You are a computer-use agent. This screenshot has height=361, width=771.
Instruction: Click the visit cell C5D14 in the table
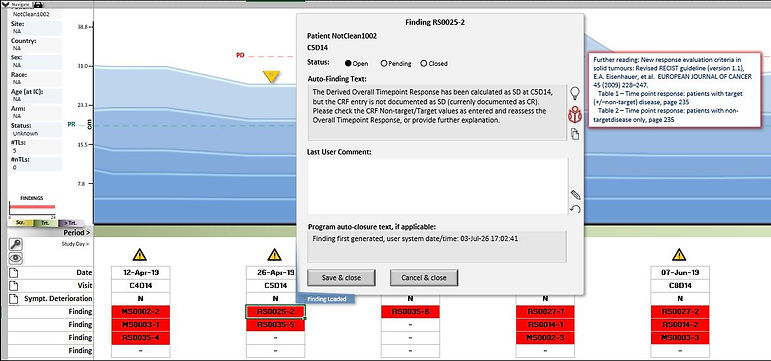[271, 285]
